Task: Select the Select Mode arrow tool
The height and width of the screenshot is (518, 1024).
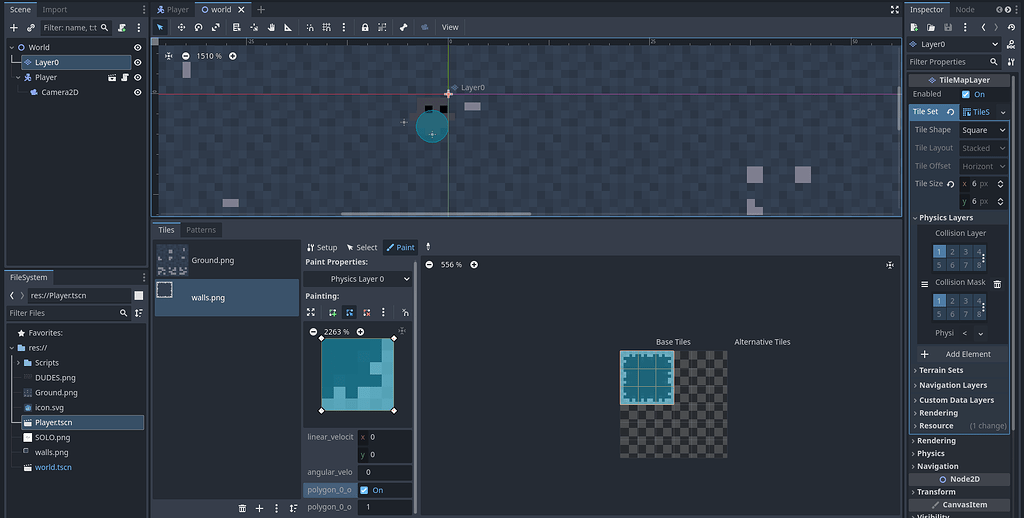Action: [160, 27]
